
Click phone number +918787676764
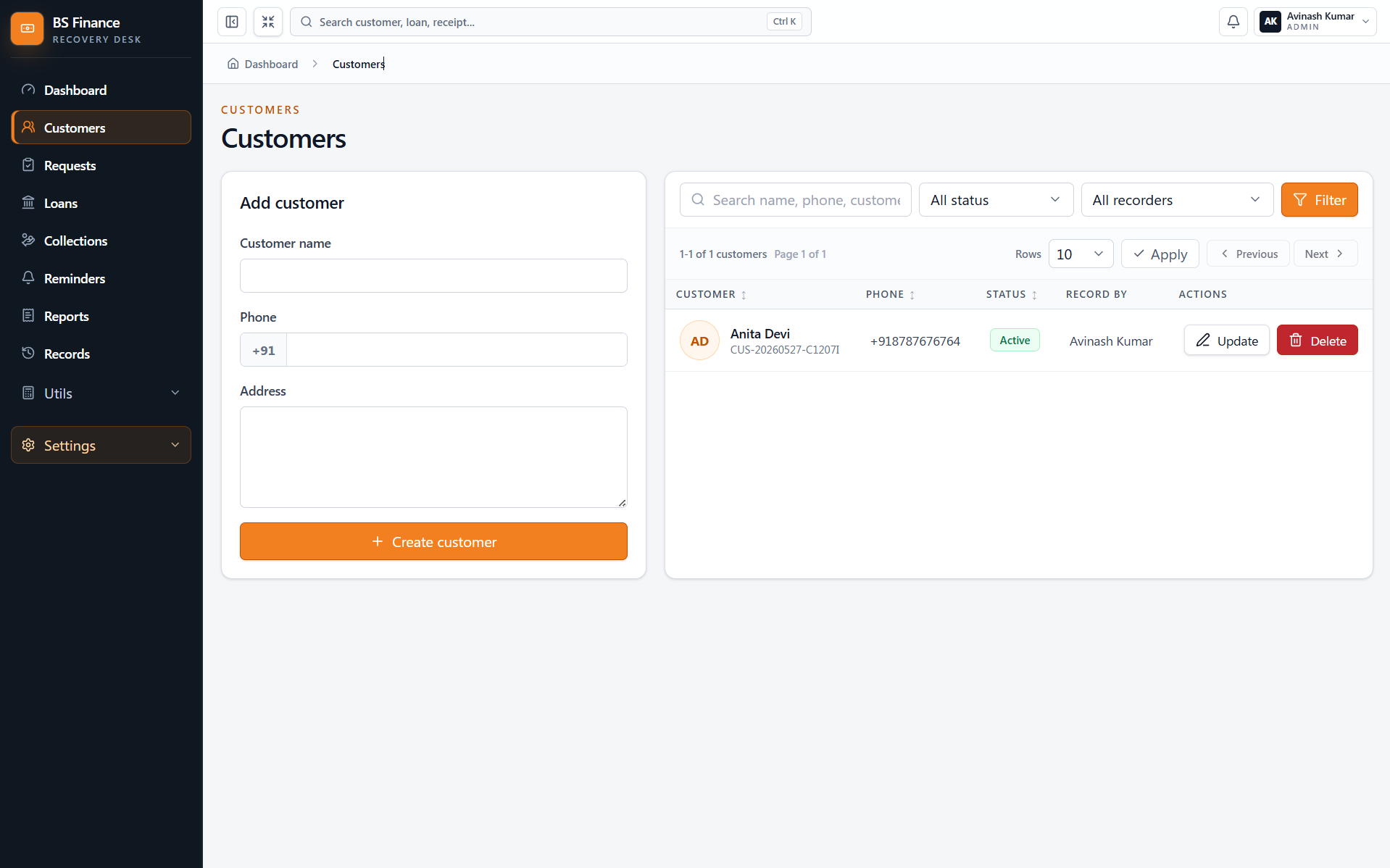[915, 341]
